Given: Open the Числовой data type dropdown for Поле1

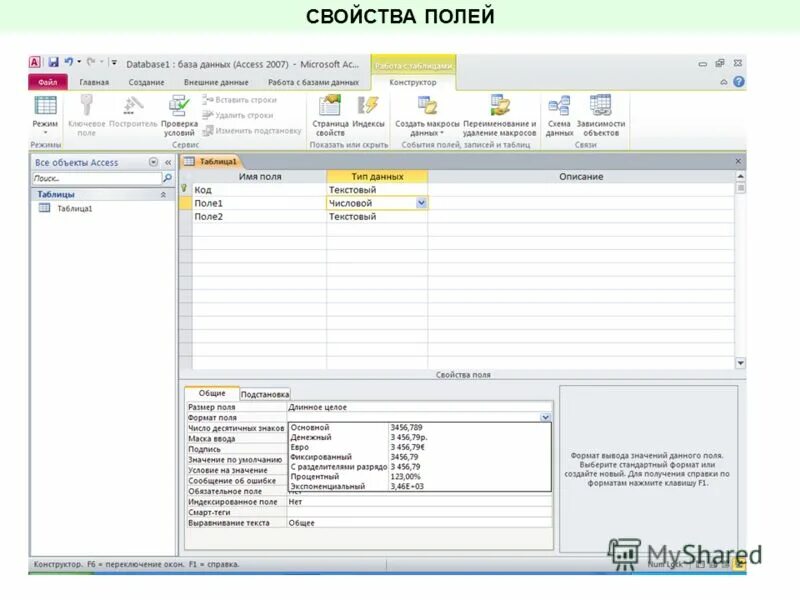Looking at the screenshot, I should (423, 200).
